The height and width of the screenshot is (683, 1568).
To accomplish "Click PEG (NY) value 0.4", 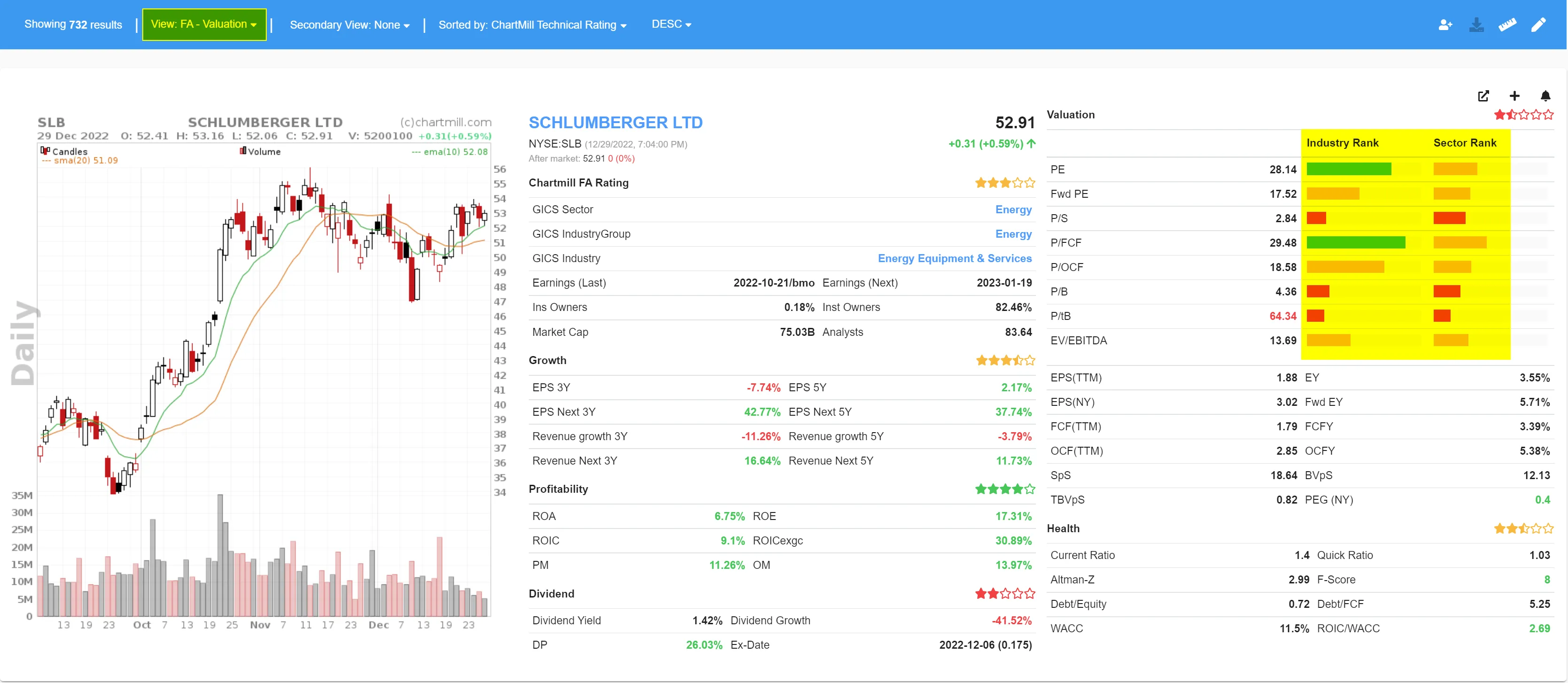I will (1543, 500).
